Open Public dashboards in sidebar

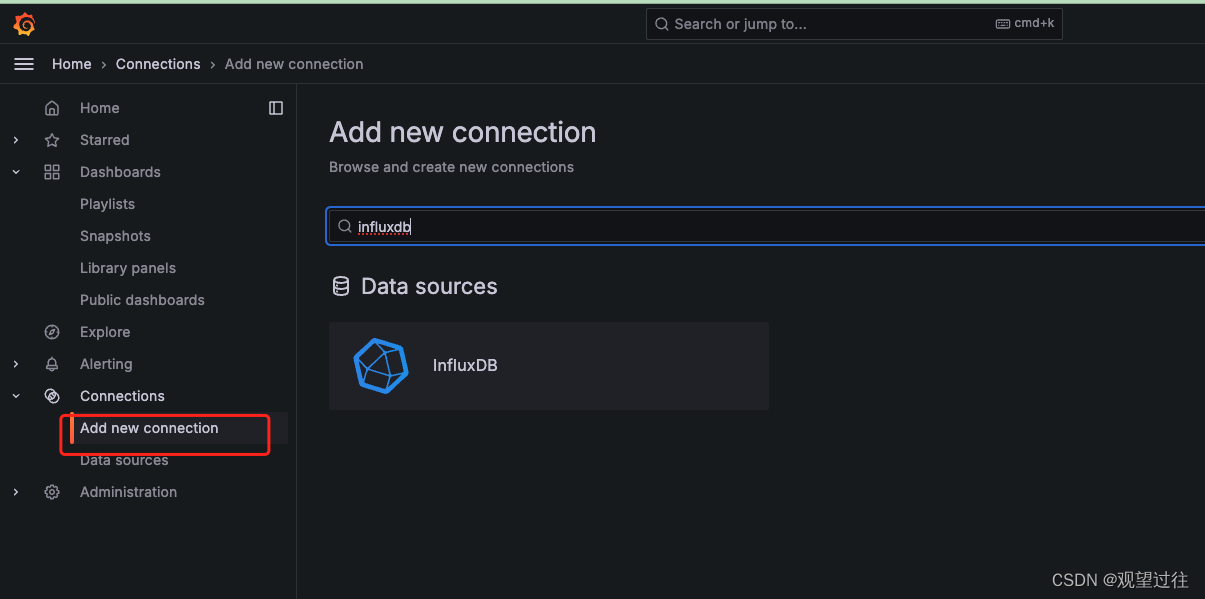(142, 300)
